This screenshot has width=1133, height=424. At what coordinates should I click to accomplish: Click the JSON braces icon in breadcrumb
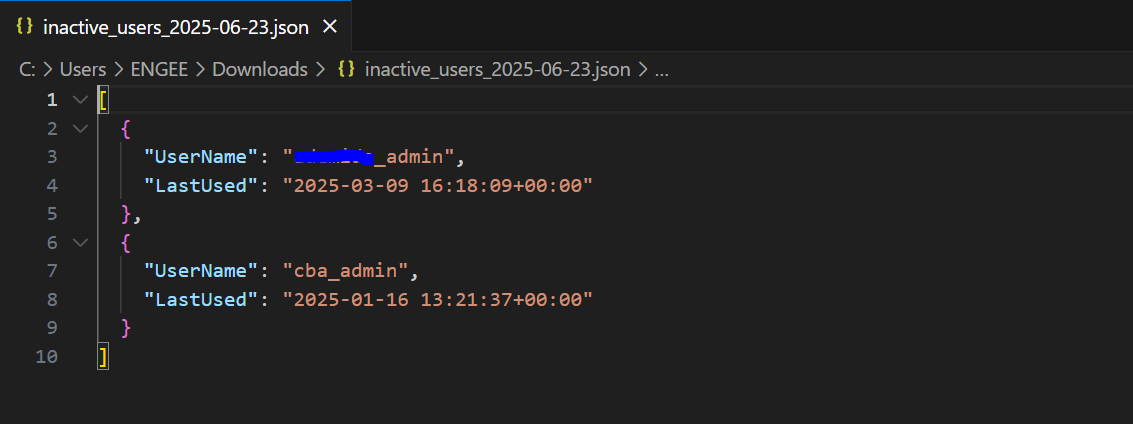347,69
